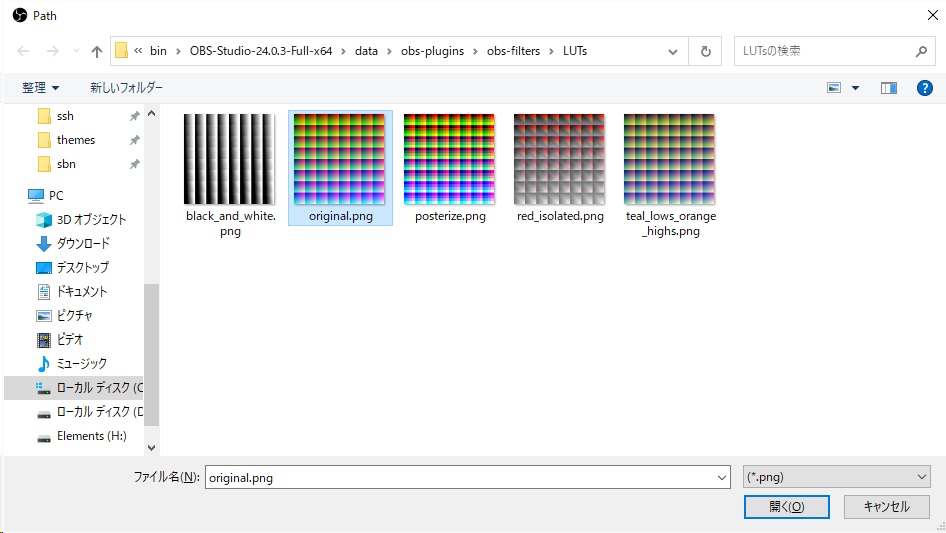Viewport: 946px width, 533px height.
Task: Click the refresh button beside address bar
Action: (x=706, y=51)
